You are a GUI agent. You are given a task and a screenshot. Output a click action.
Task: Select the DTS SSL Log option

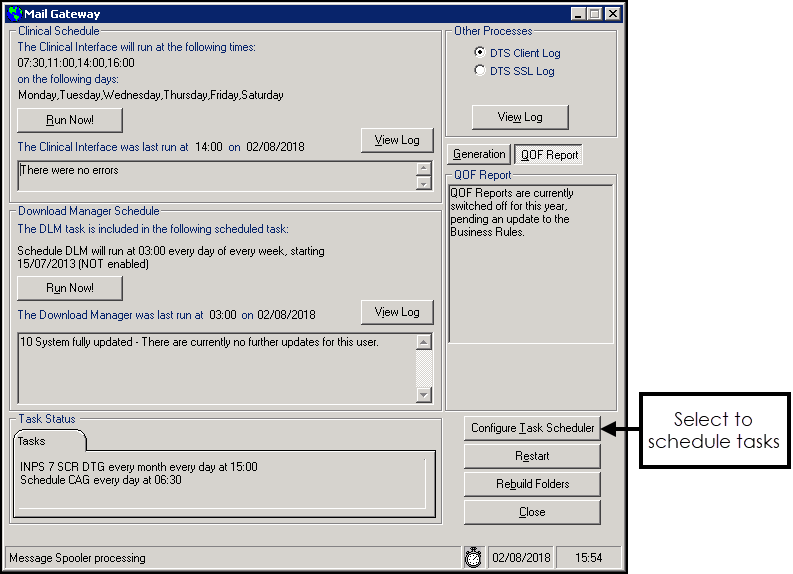tap(480, 71)
